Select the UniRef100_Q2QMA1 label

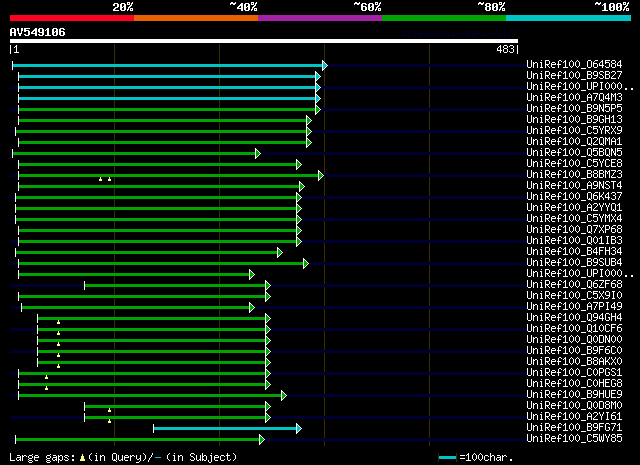pyautogui.click(x=574, y=141)
